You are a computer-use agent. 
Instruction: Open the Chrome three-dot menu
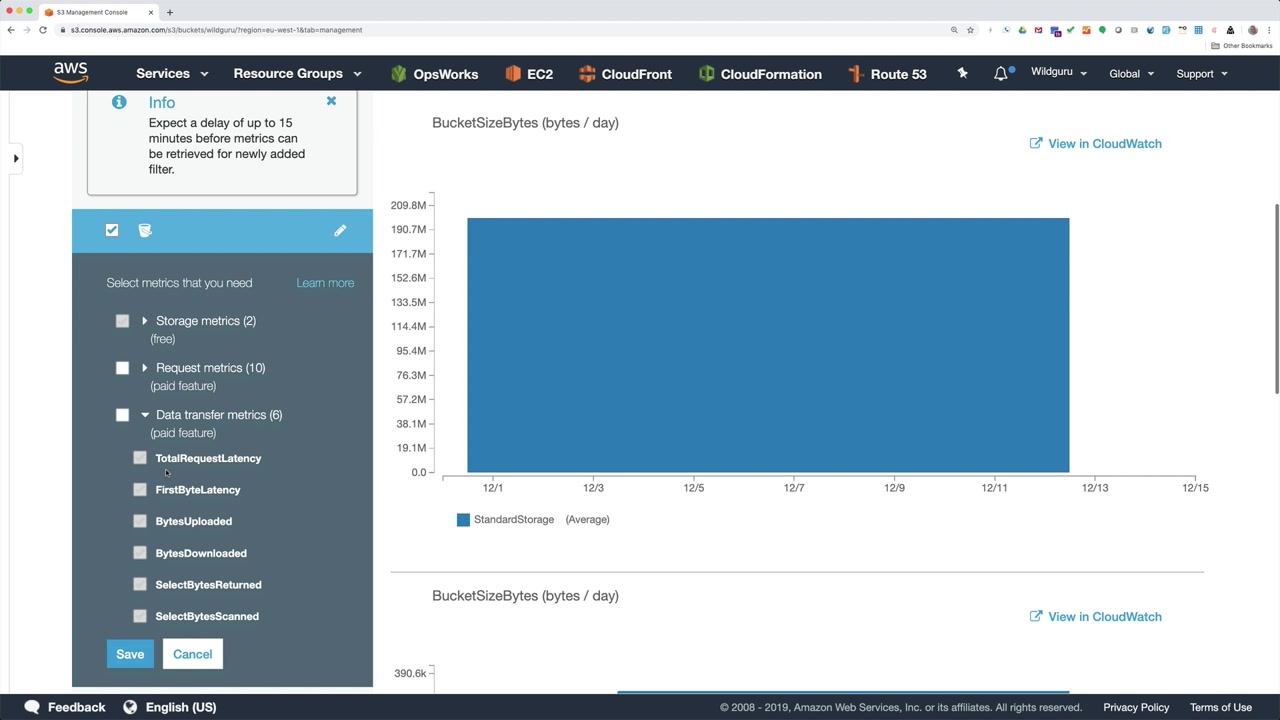1268,30
